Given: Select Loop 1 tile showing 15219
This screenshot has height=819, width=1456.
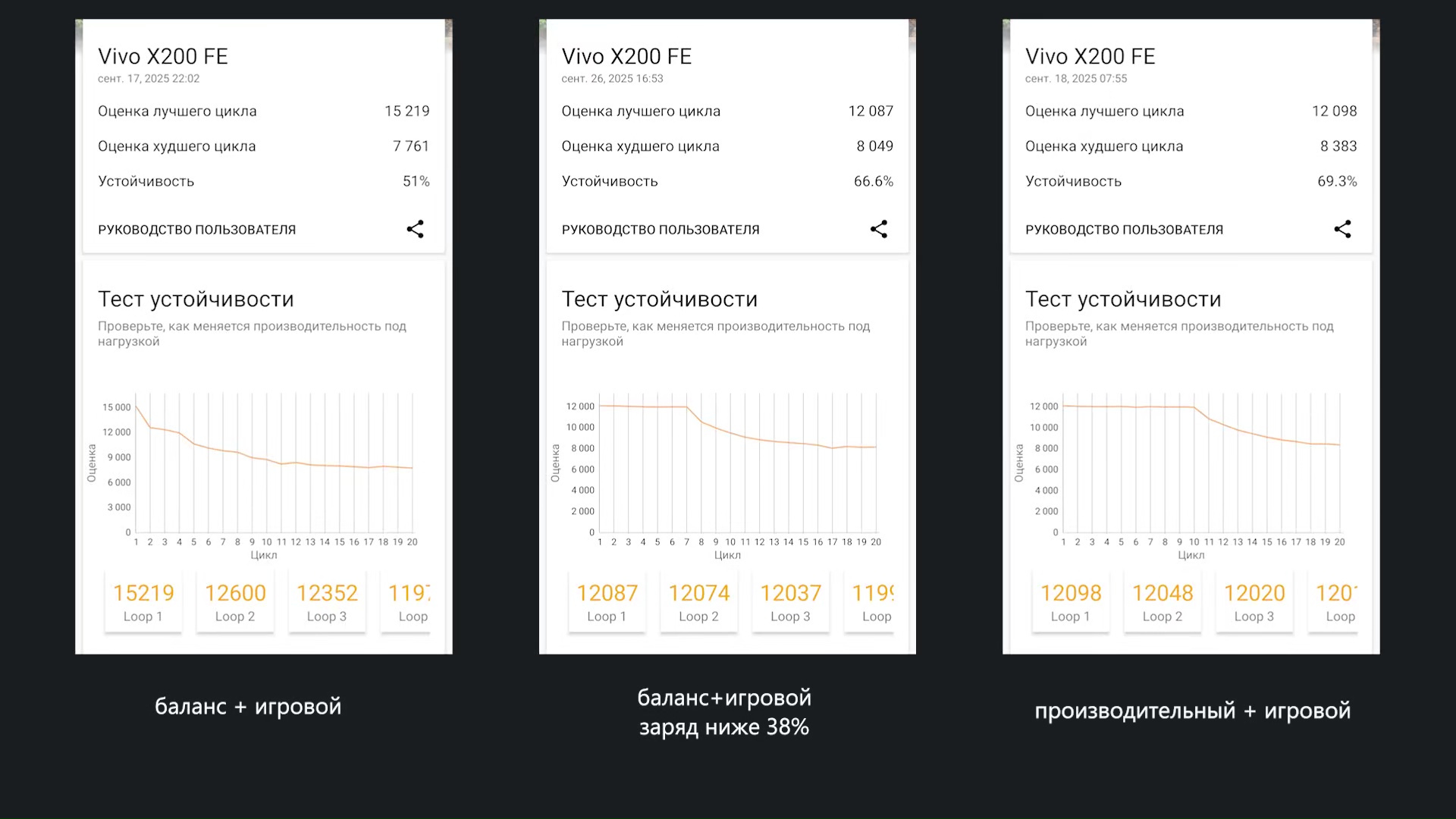Looking at the screenshot, I should pyautogui.click(x=143, y=602).
